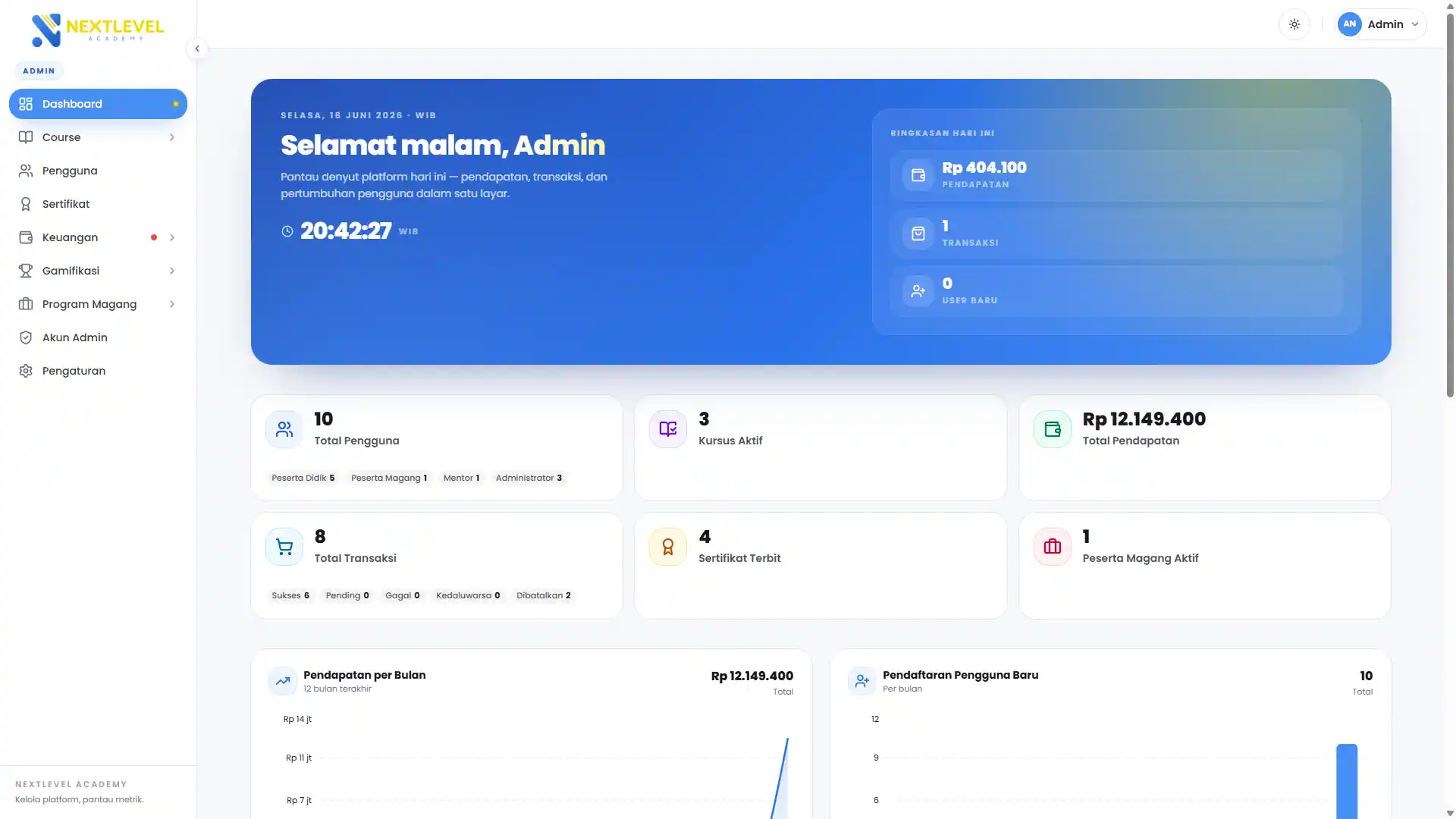This screenshot has width=1456, height=819.
Task: Click the Total Transaksi cart icon
Action: click(x=284, y=547)
